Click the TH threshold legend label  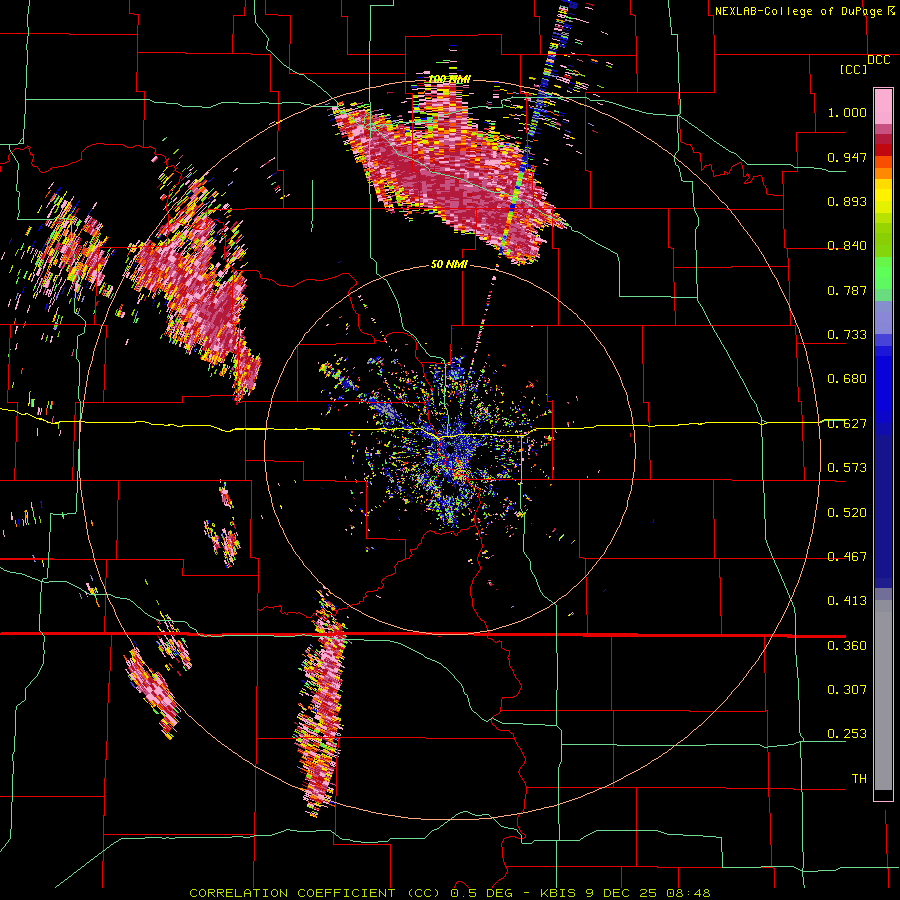(859, 779)
